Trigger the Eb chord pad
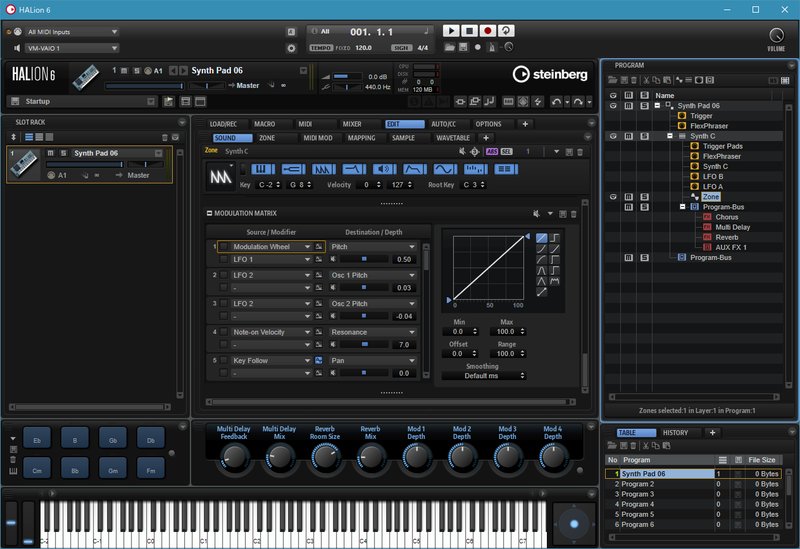 (x=37, y=440)
